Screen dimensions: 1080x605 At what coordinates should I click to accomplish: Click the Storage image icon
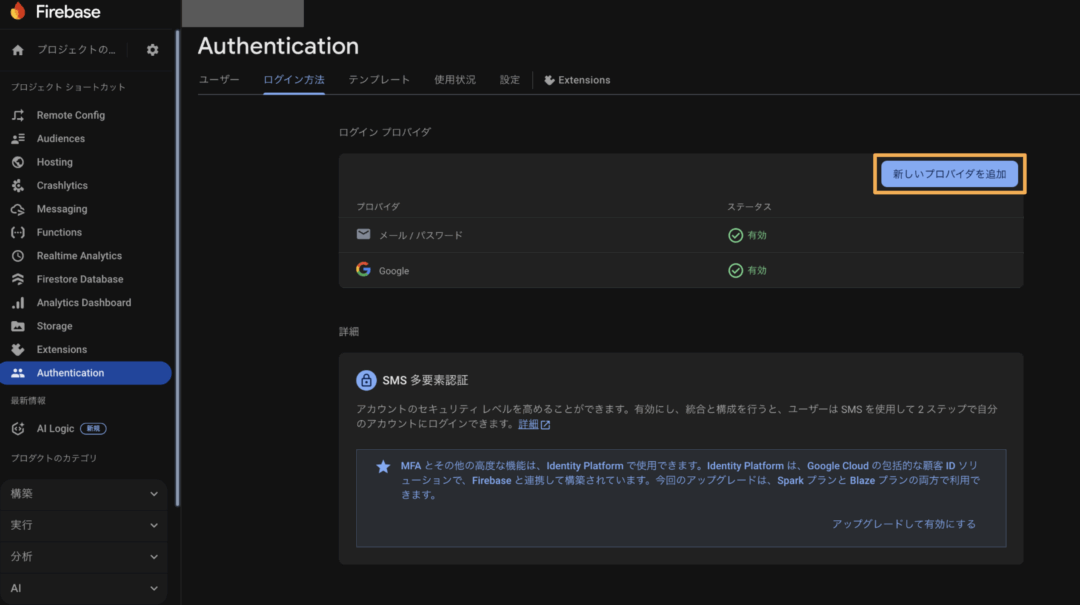18,326
